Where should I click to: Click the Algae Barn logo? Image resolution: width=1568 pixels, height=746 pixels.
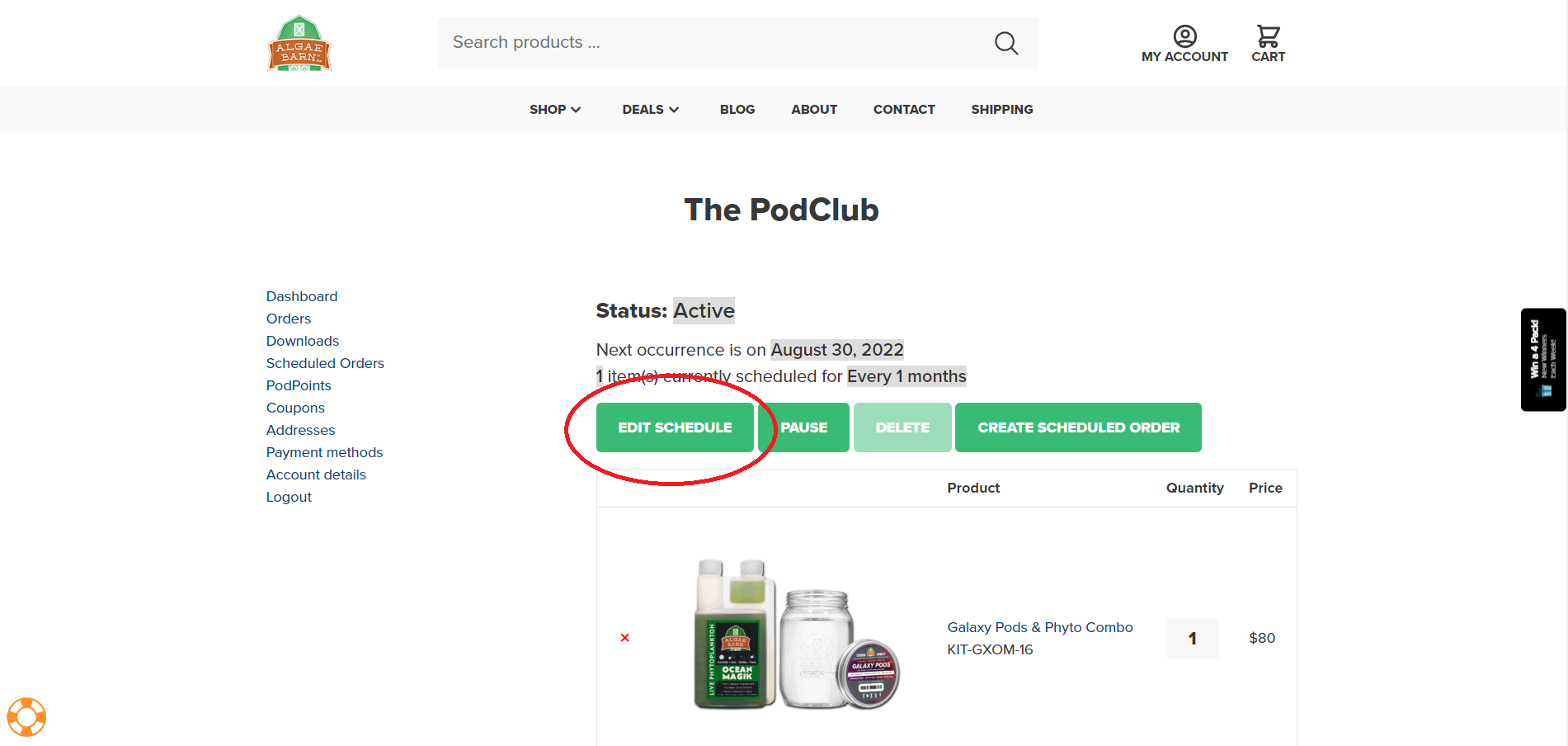click(299, 43)
